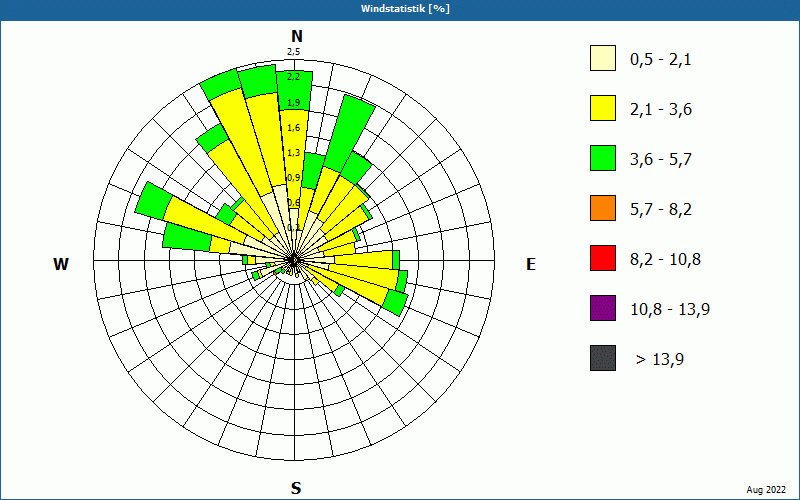
Task: Click the center point of the wind rose
Action: [294, 260]
